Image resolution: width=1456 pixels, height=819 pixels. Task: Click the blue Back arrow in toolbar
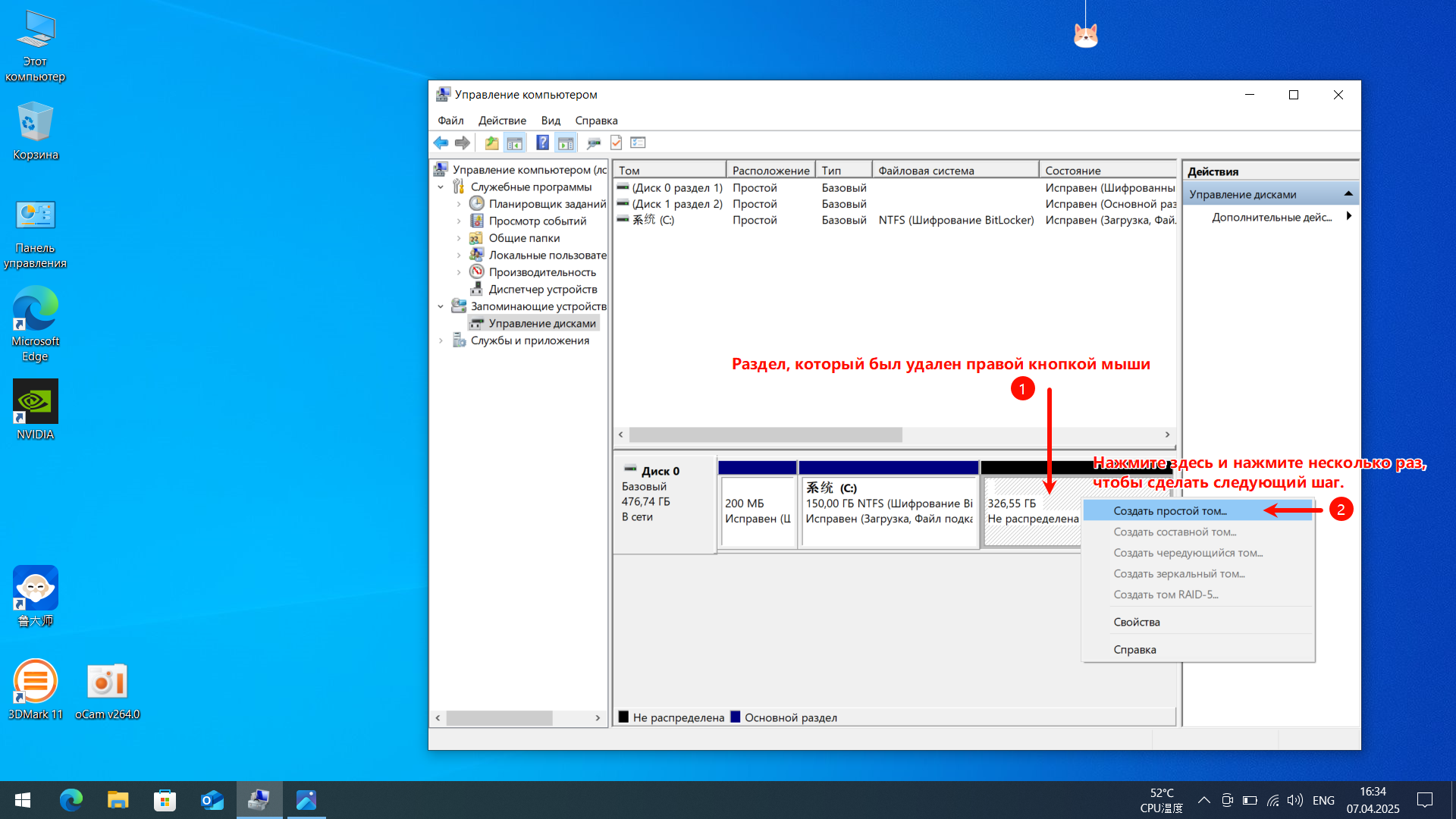click(x=441, y=143)
